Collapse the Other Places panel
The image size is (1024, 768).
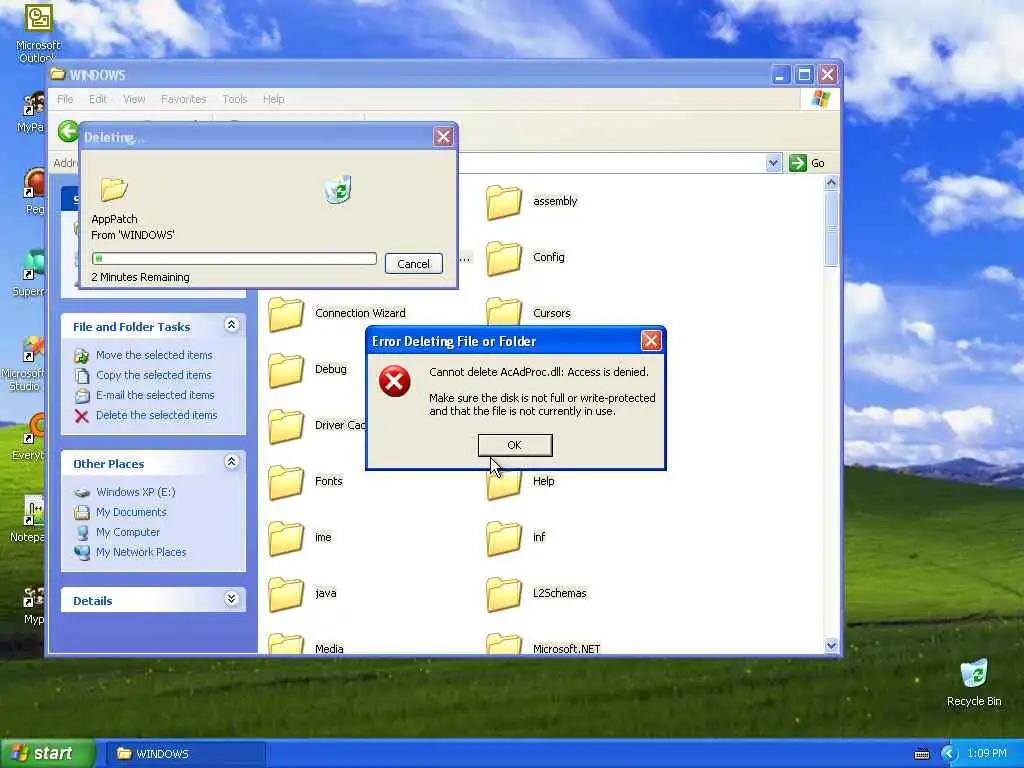231,462
